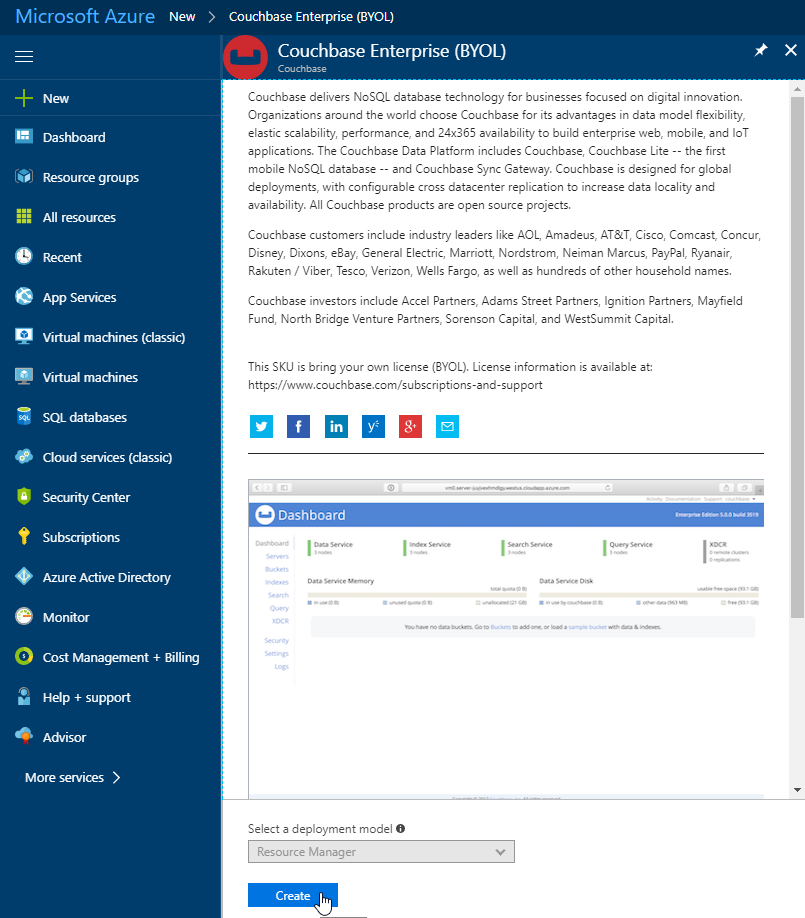Click the New label in the sidebar

point(56,98)
